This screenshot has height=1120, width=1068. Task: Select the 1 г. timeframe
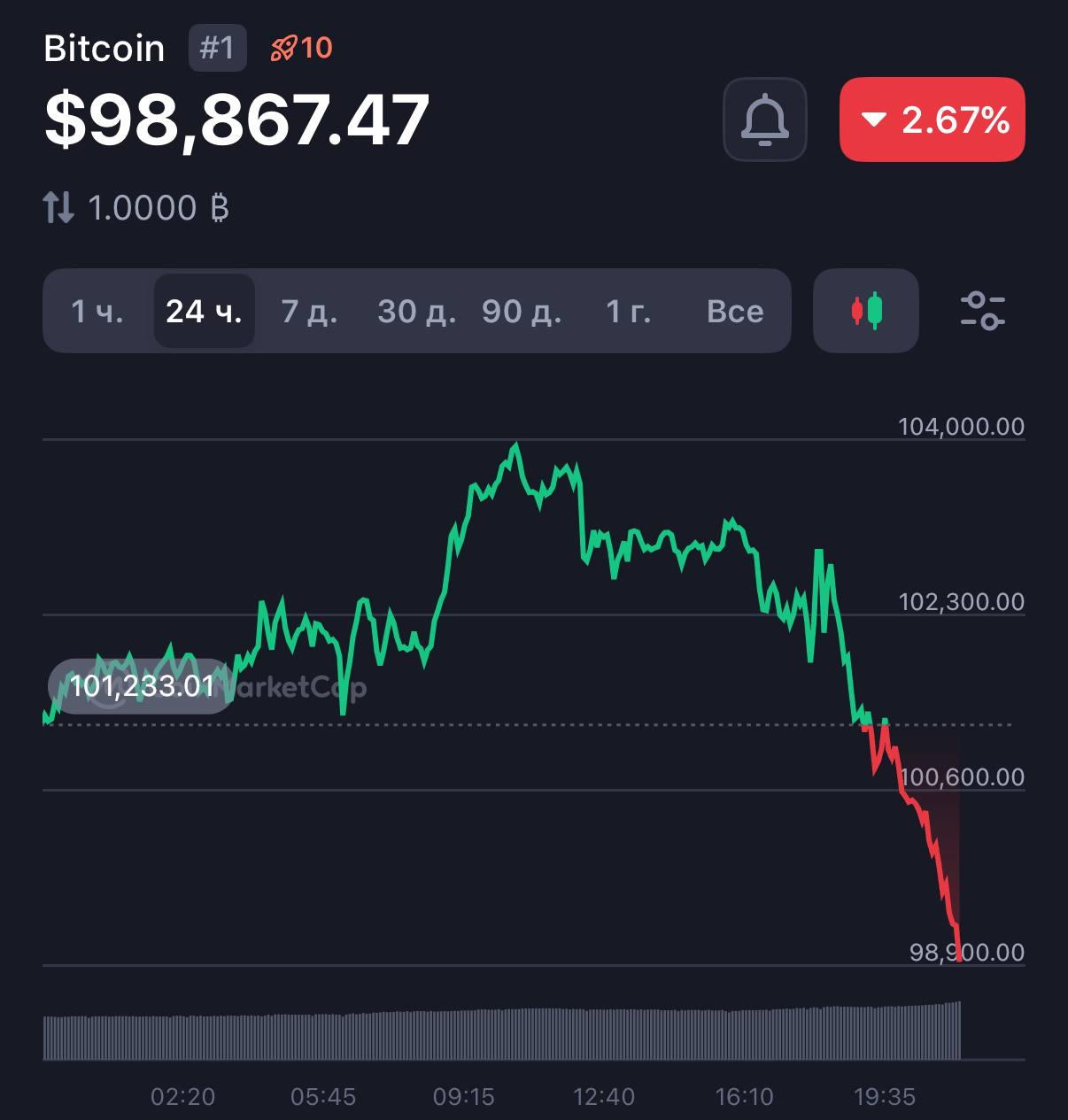tap(628, 311)
